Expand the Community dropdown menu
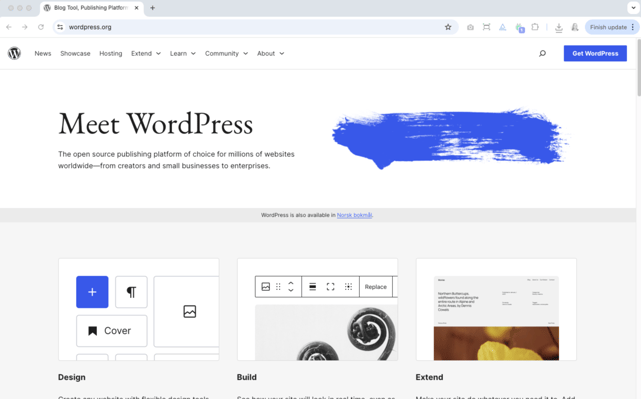This screenshot has height=399, width=641. click(226, 54)
